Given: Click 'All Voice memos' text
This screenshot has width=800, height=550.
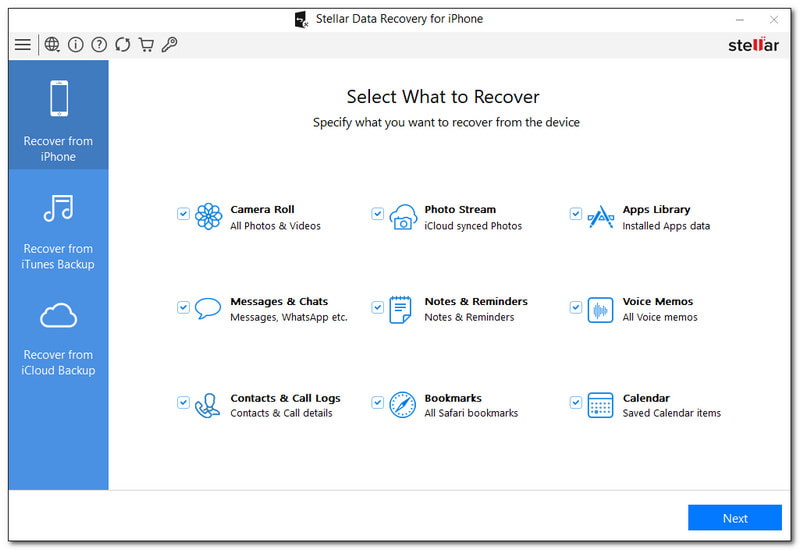Looking at the screenshot, I should click(x=660, y=317).
